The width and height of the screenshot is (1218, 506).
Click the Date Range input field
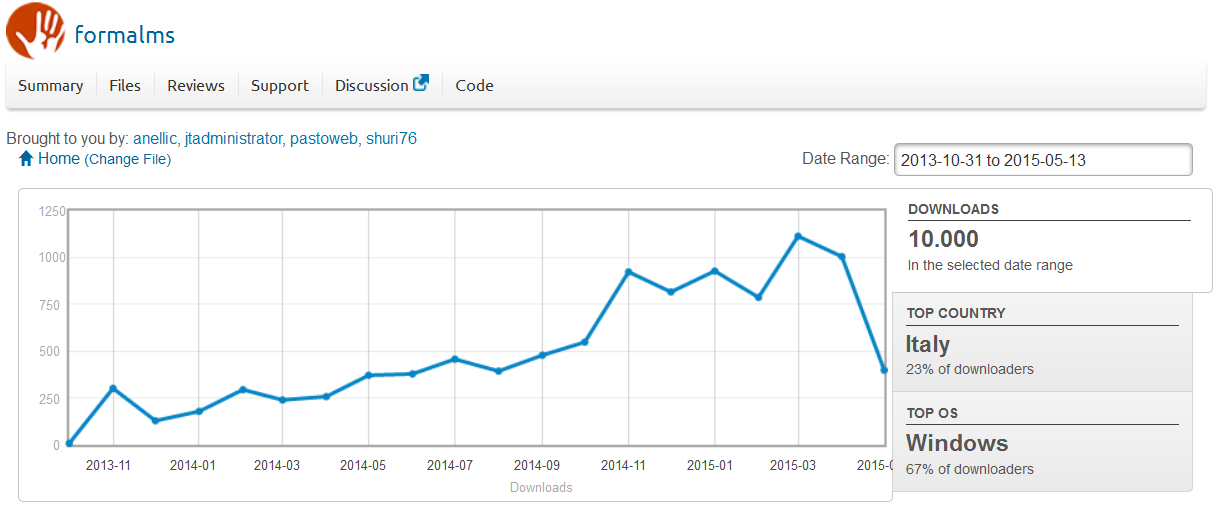point(1042,160)
